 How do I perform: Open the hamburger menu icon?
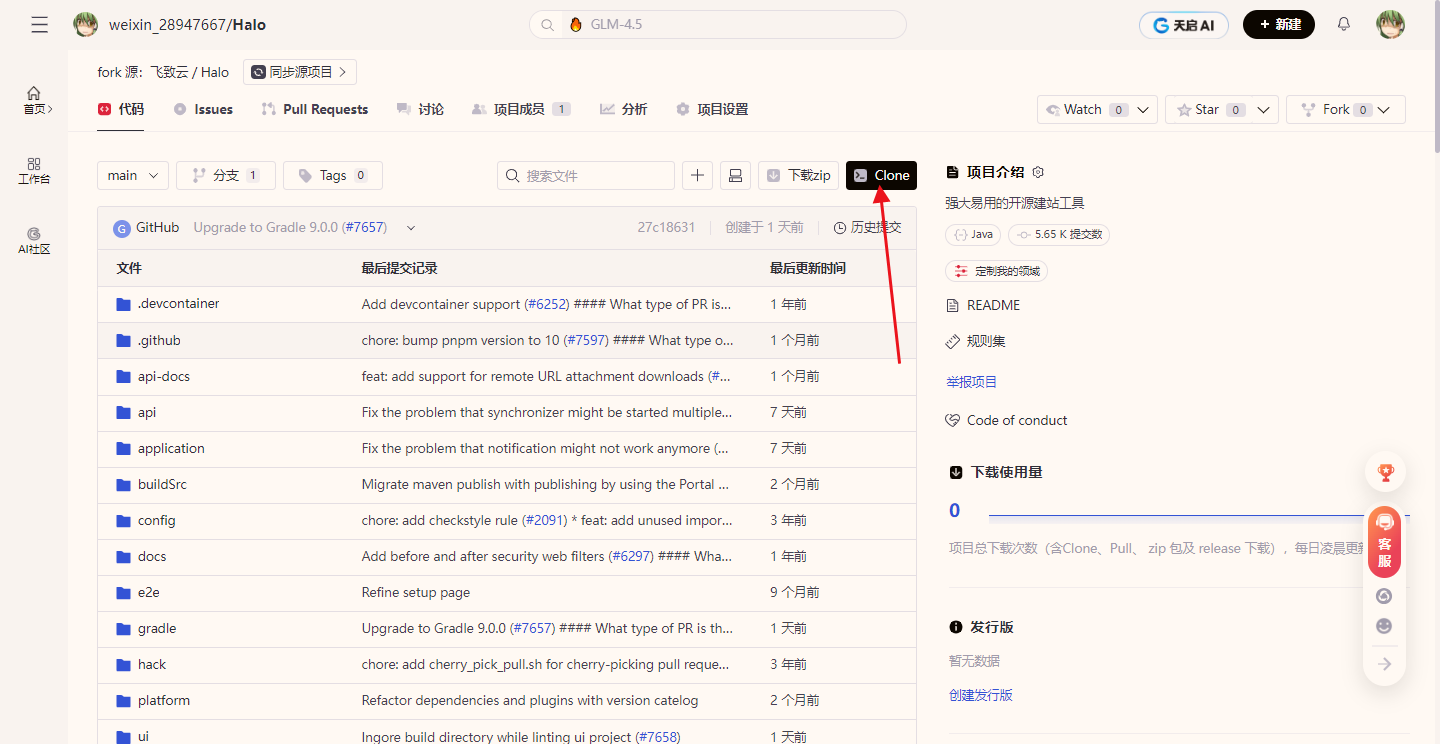click(x=39, y=25)
